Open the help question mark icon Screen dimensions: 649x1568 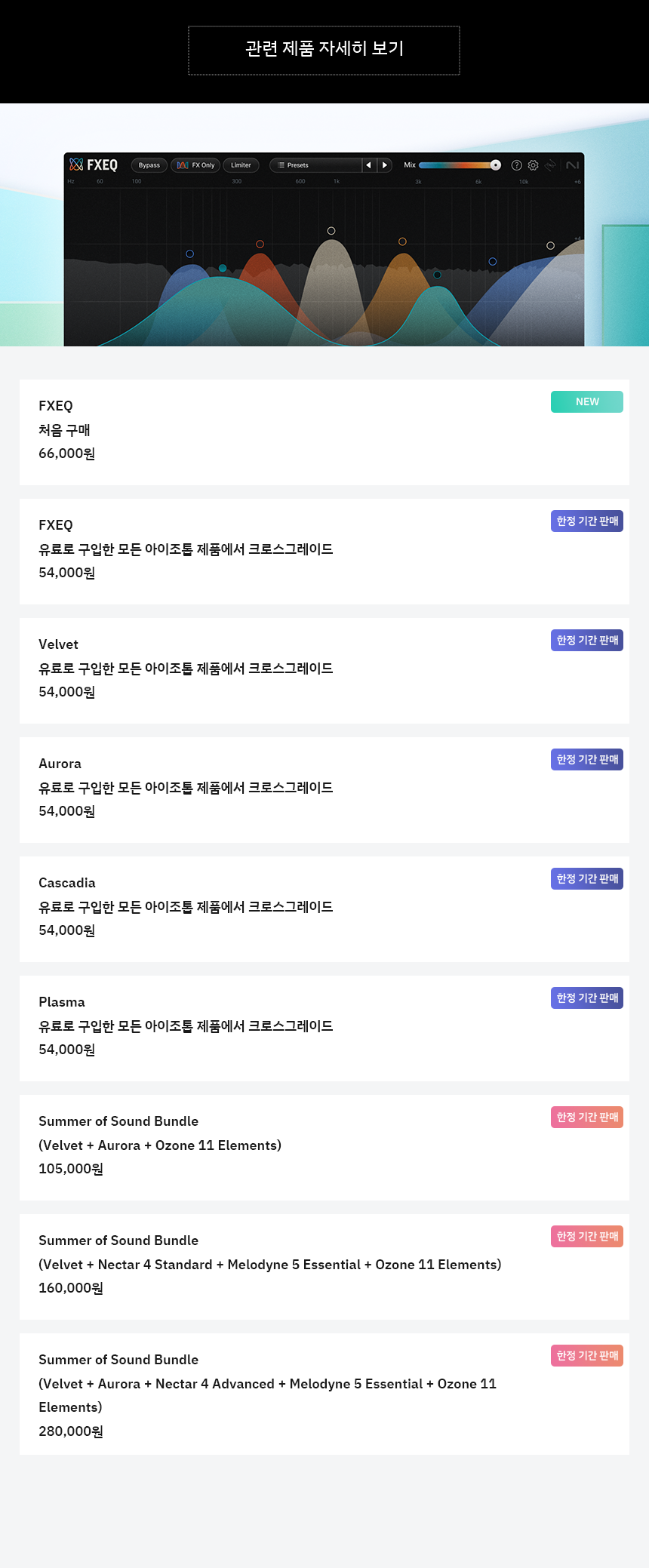coord(516,165)
